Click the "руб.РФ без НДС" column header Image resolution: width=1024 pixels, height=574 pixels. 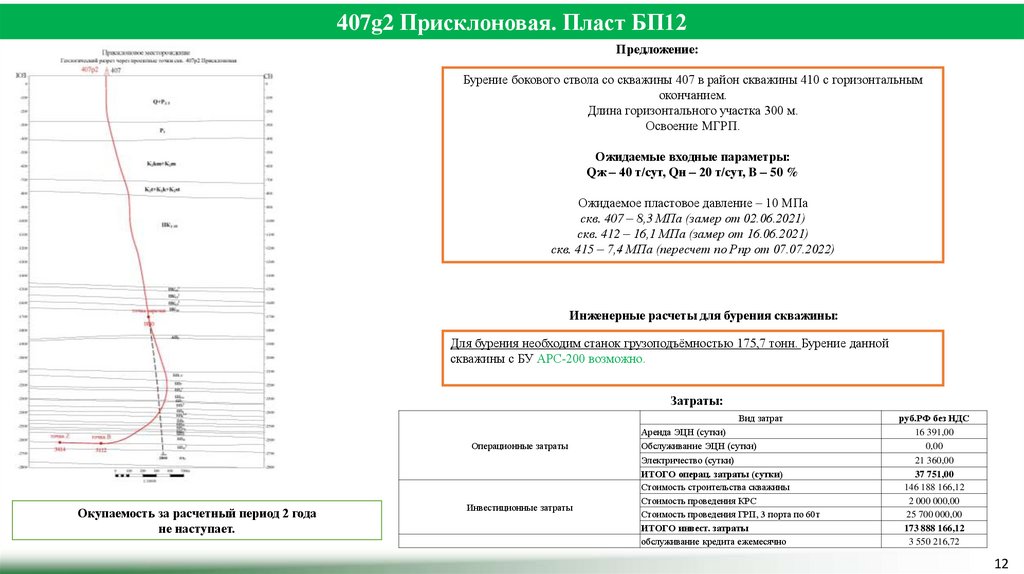click(934, 419)
